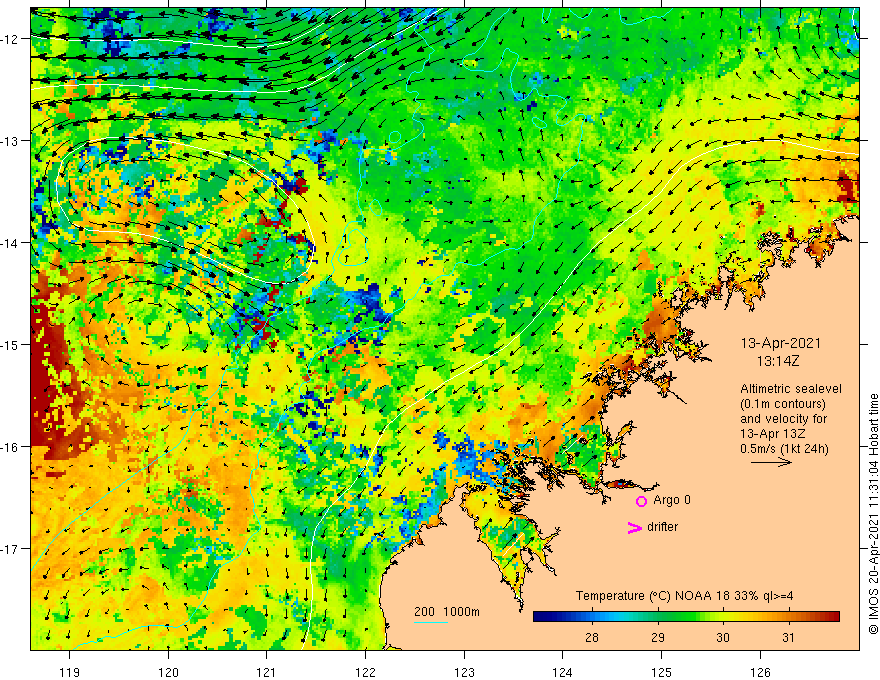Click the '13-Apr 13Z' text line
This screenshot has height=680, width=880.
(x=775, y=434)
